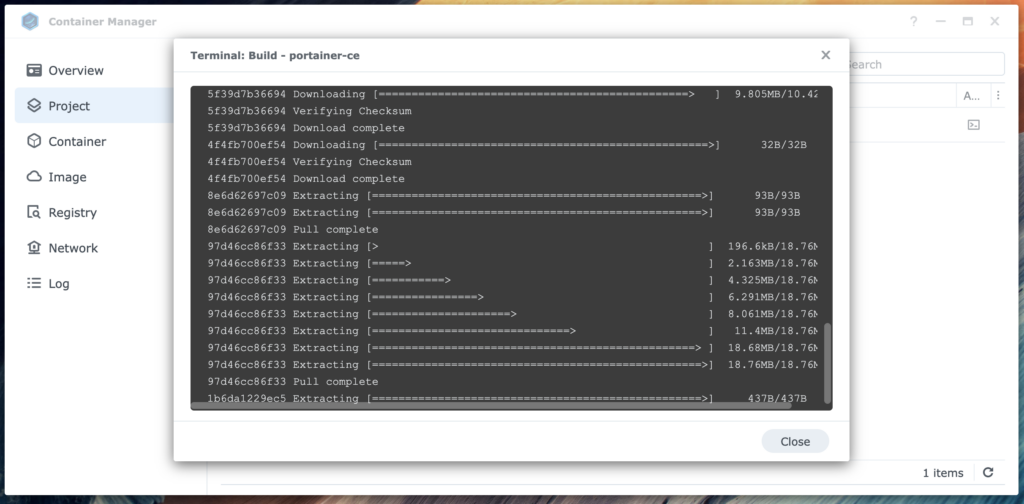
Task: Click the 'A...' column header
Action: pyautogui.click(x=971, y=96)
